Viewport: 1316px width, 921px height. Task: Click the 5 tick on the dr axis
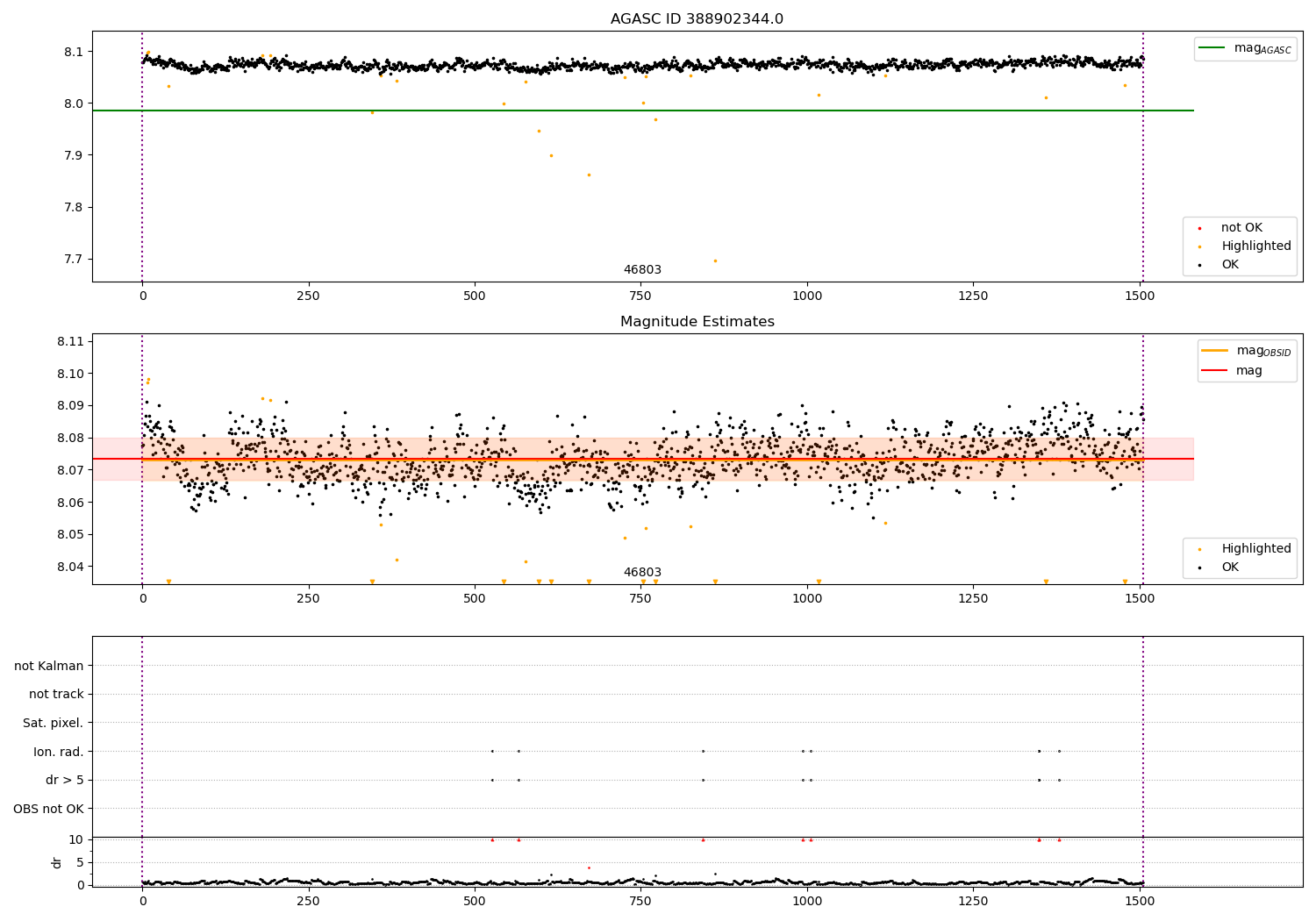(80, 862)
